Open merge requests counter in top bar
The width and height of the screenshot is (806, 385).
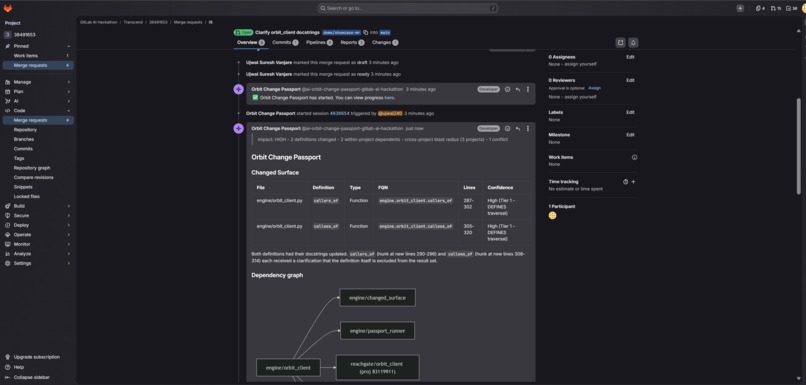coord(776,8)
